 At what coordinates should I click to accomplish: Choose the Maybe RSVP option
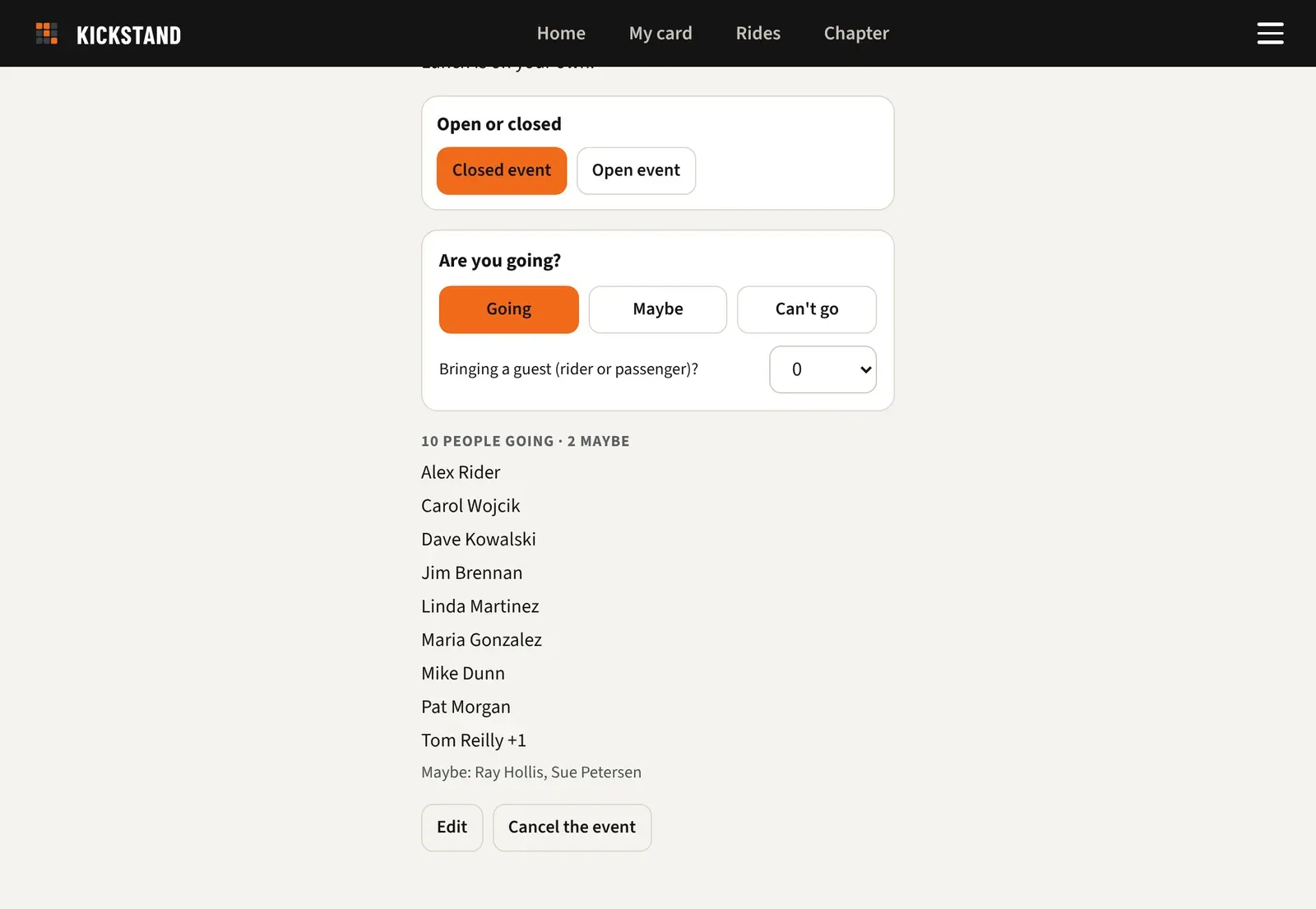658,309
